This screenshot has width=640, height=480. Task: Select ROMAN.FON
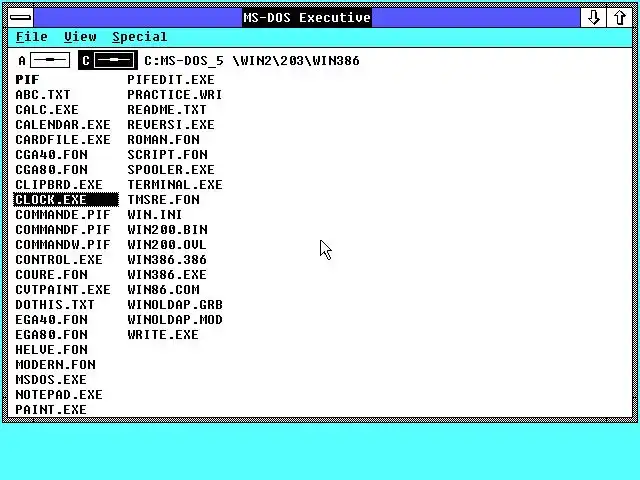tap(163, 140)
